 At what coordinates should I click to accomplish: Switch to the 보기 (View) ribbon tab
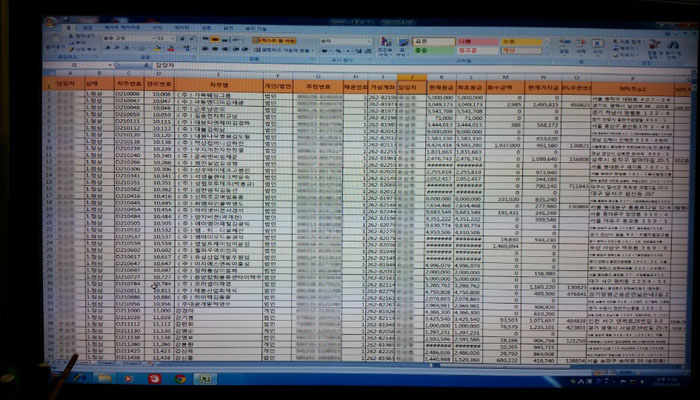228,28
